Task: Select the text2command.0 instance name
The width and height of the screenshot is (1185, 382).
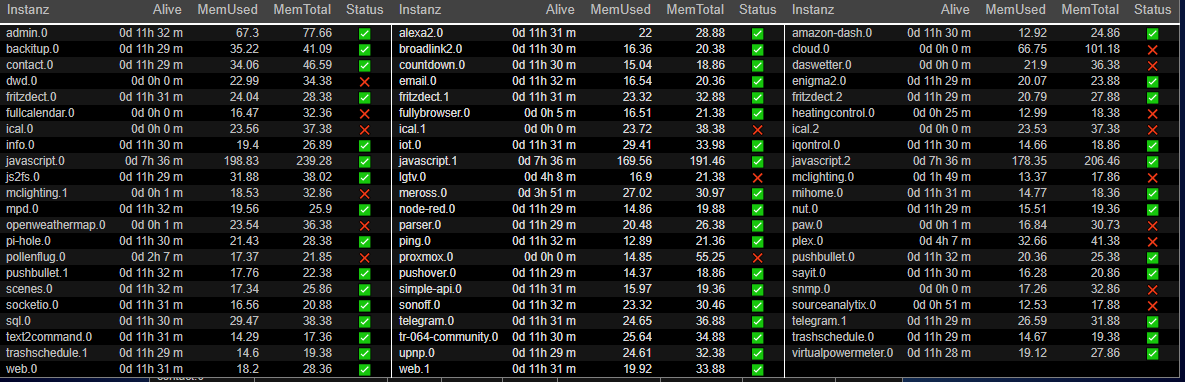Action: [x=49, y=337]
